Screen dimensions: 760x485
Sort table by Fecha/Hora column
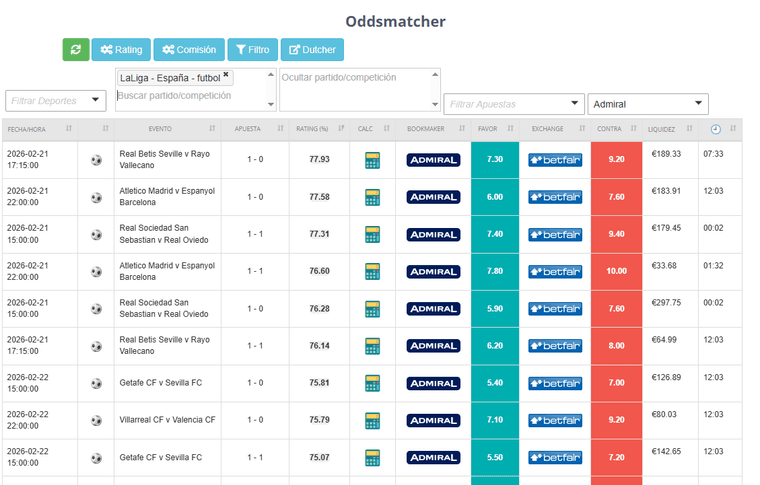tap(38, 129)
